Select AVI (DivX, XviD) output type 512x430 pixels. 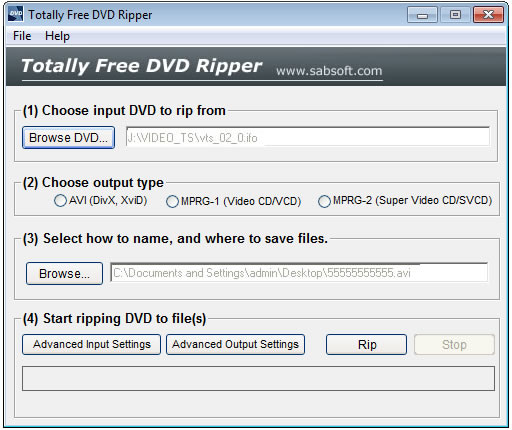coord(100,200)
